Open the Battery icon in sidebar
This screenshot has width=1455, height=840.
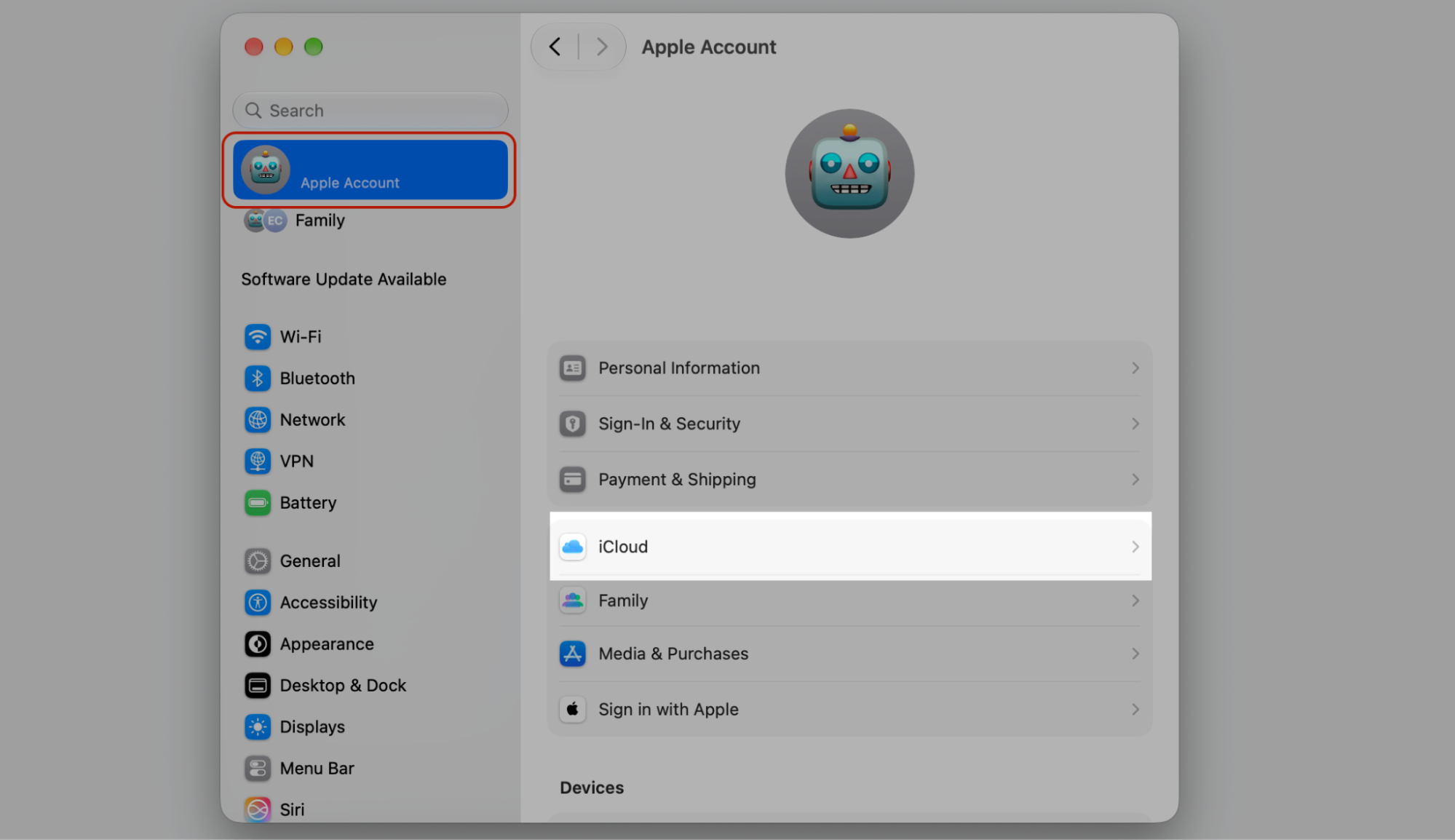[x=258, y=503]
